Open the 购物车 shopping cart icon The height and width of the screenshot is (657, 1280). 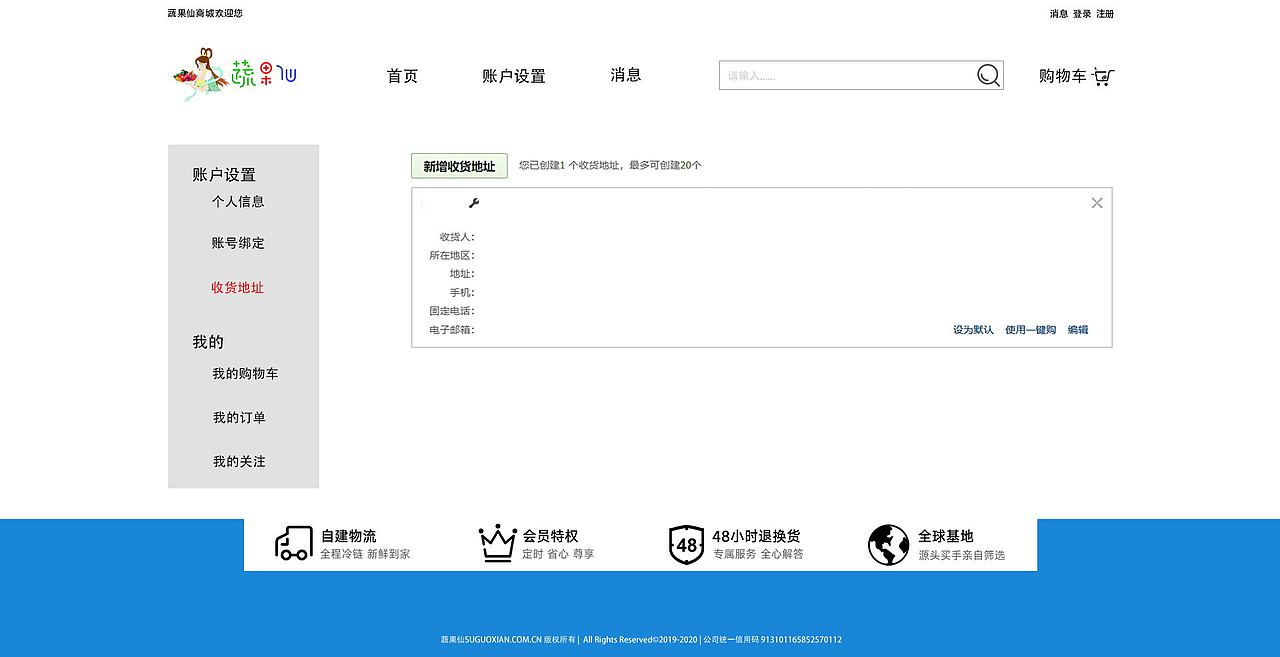point(1102,76)
